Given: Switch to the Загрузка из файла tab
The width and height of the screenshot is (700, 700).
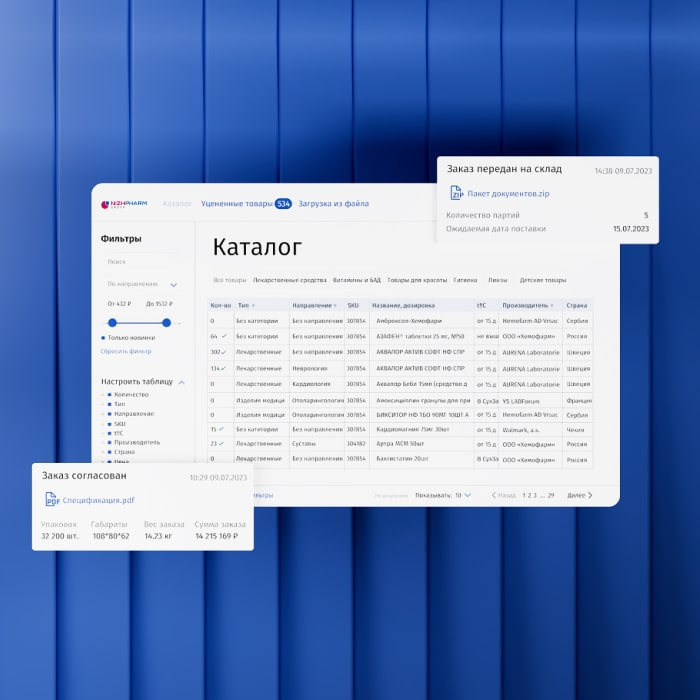Looking at the screenshot, I should [x=333, y=204].
